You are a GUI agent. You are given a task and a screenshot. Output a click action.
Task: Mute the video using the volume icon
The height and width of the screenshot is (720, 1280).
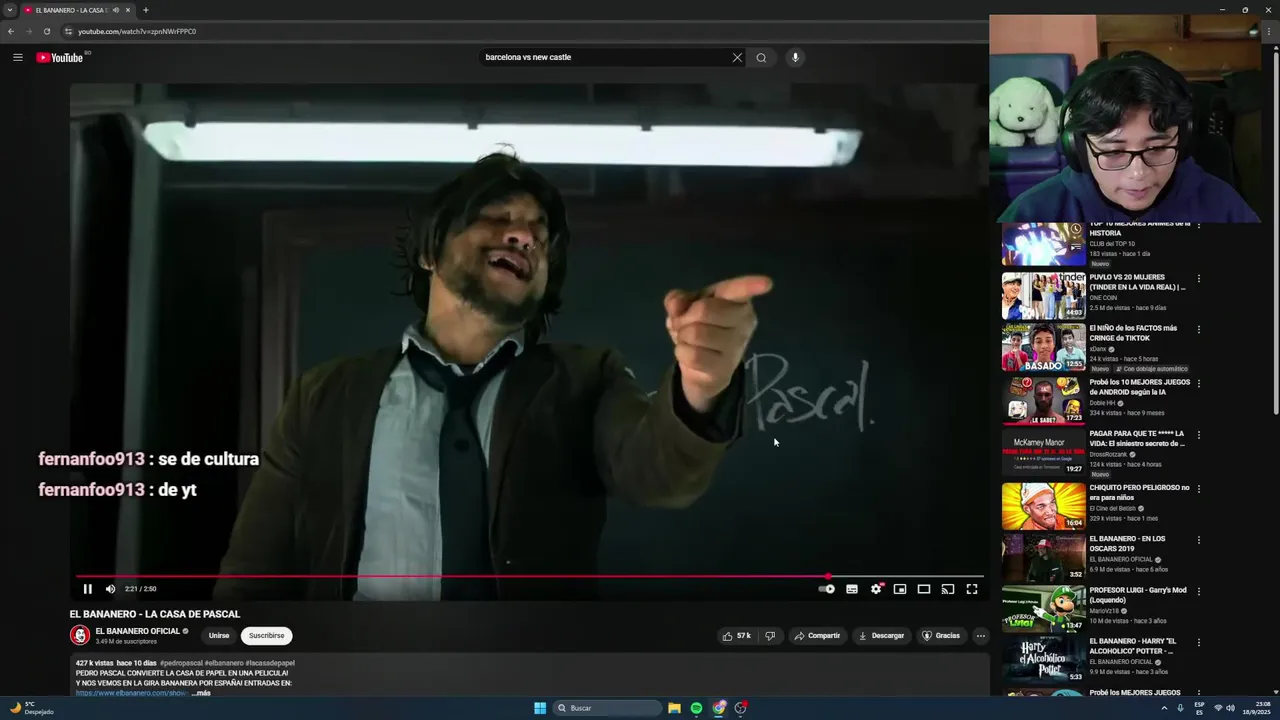(x=110, y=589)
